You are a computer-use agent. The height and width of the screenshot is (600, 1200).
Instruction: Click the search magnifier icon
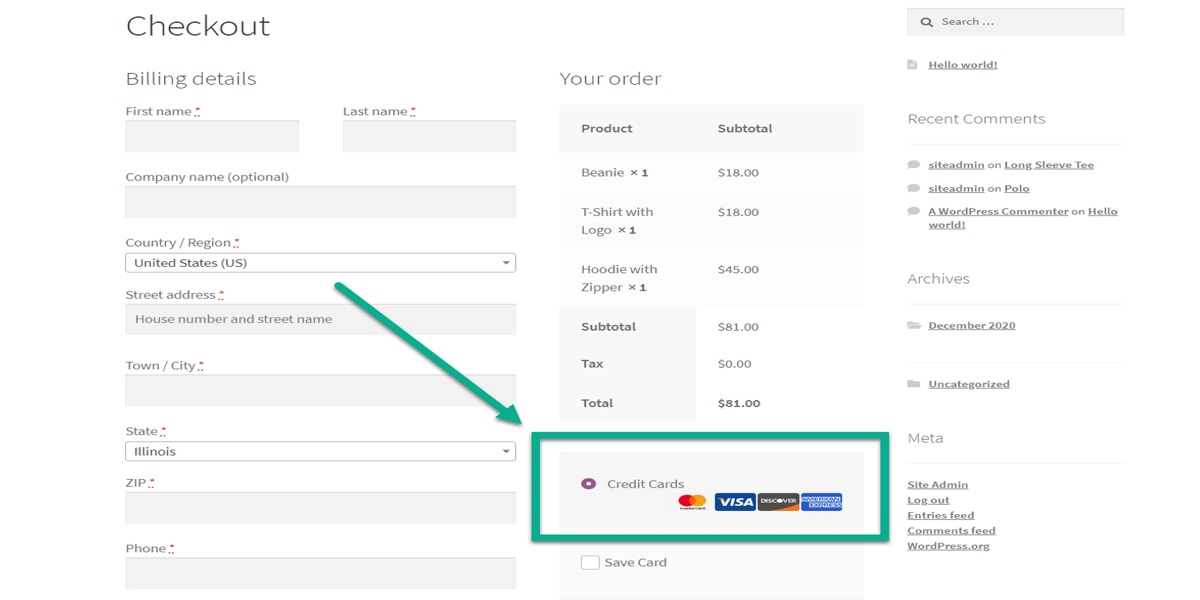(x=926, y=22)
